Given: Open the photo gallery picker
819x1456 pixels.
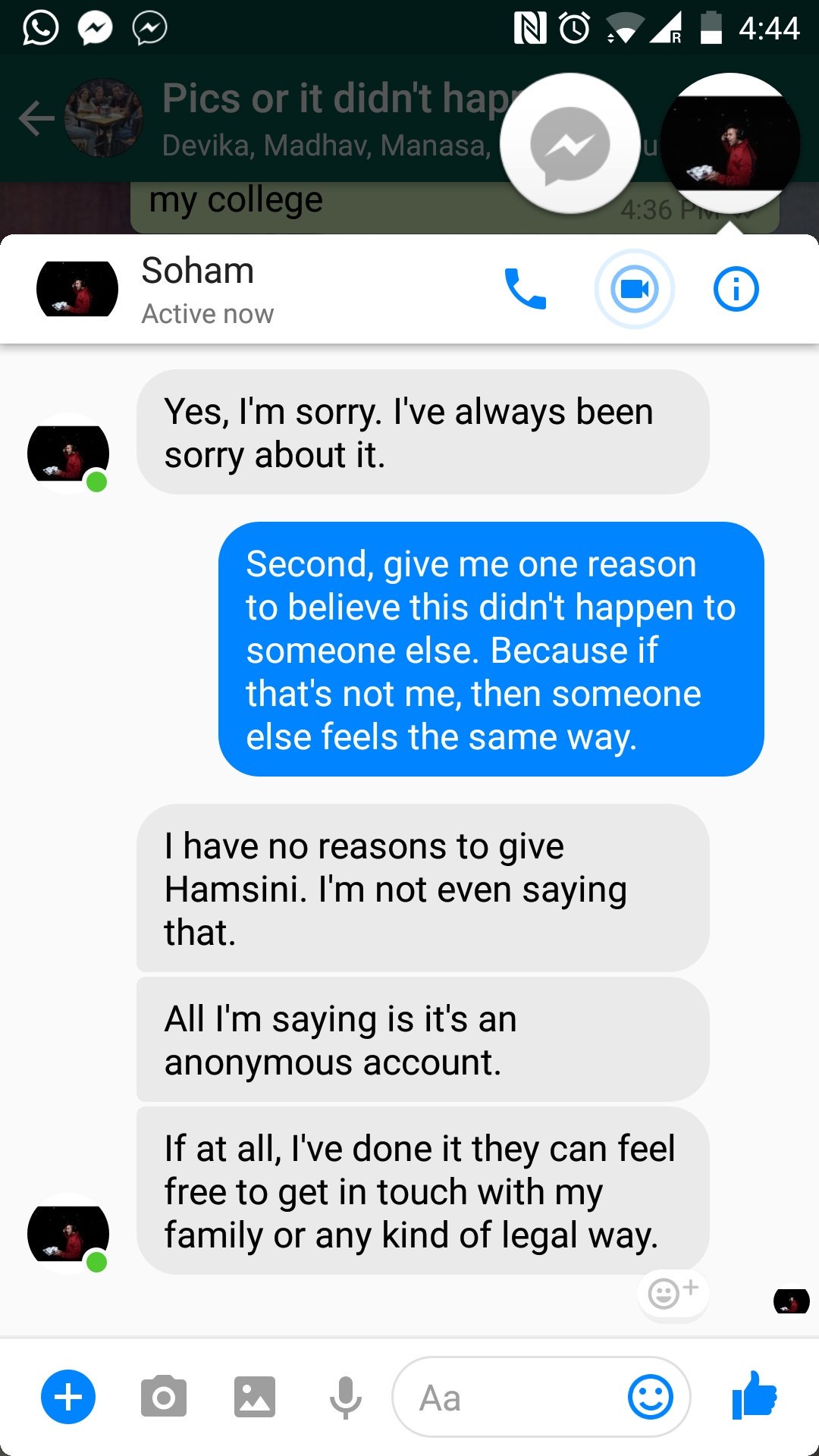Looking at the screenshot, I should coord(255,1396).
